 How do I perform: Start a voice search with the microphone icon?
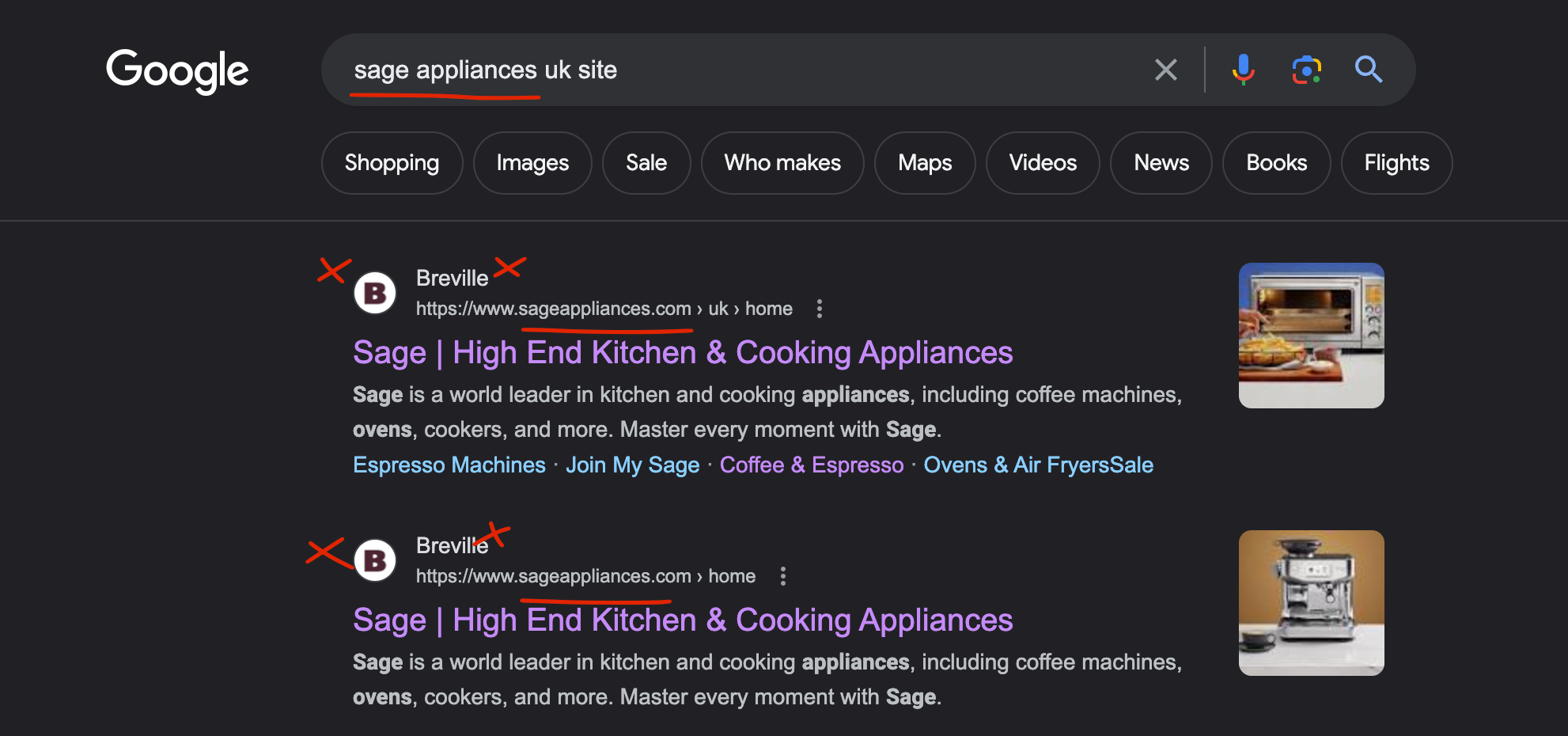coord(1244,70)
